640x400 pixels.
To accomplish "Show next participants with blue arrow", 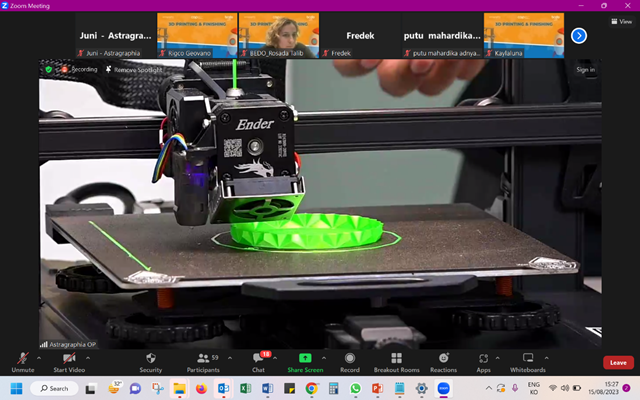I will click(x=579, y=36).
